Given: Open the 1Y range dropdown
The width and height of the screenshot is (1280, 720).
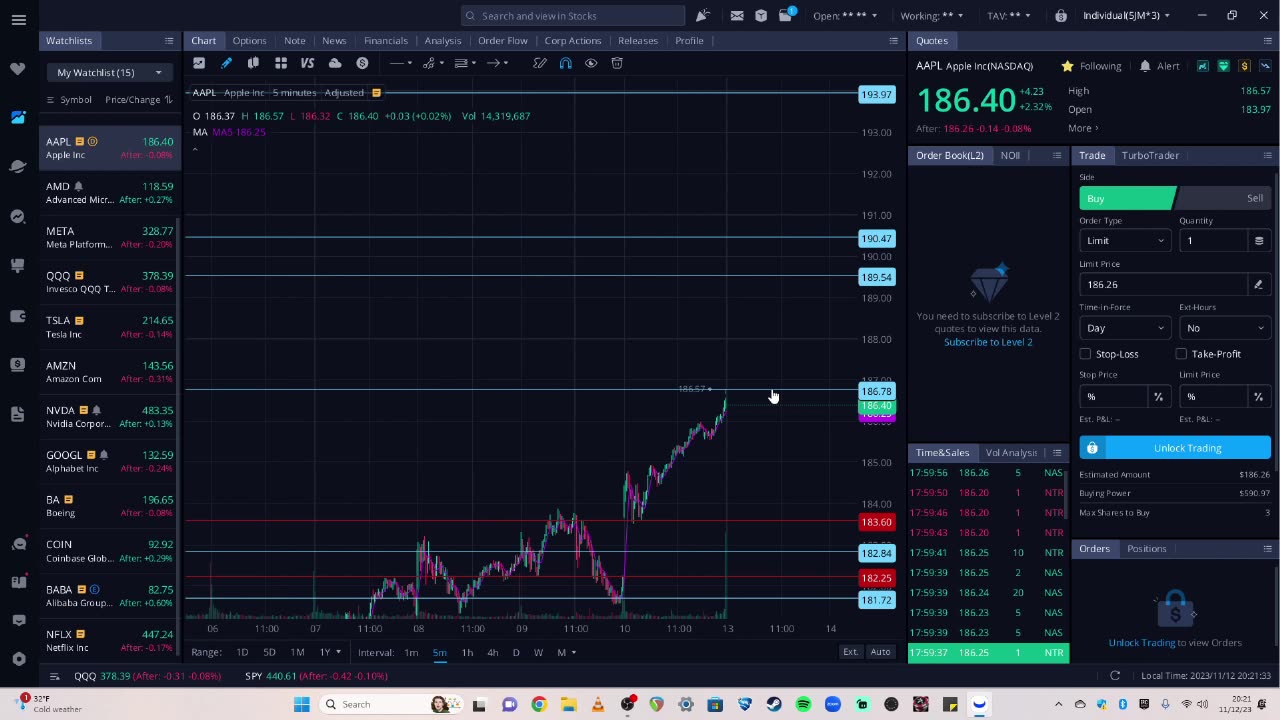Looking at the screenshot, I should click(329, 652).
